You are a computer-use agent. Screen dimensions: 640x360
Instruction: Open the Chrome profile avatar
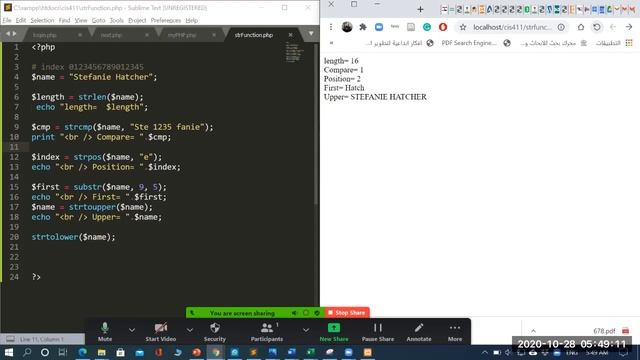347,27
